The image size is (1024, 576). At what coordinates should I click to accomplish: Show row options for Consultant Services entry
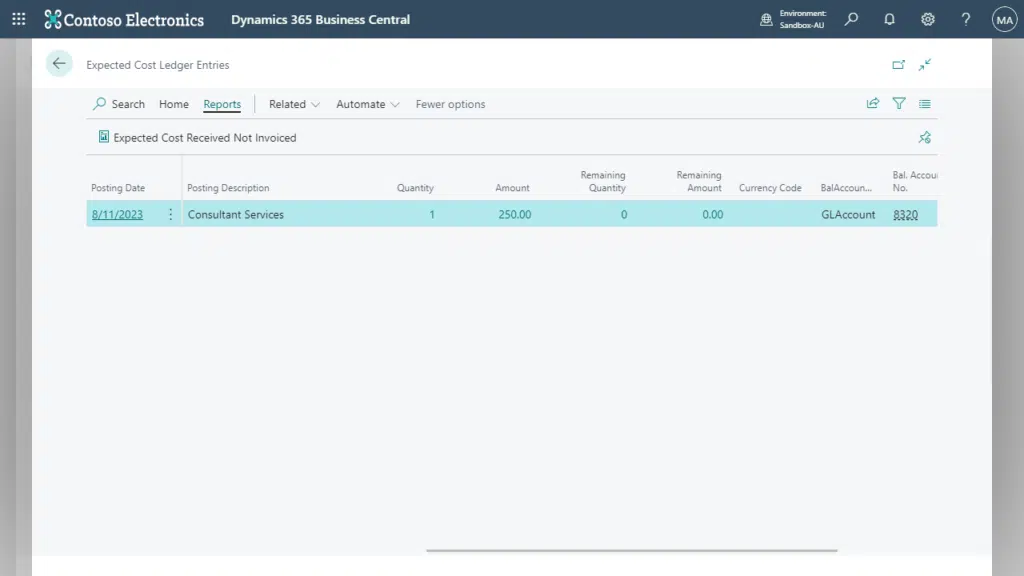(170, 215)
